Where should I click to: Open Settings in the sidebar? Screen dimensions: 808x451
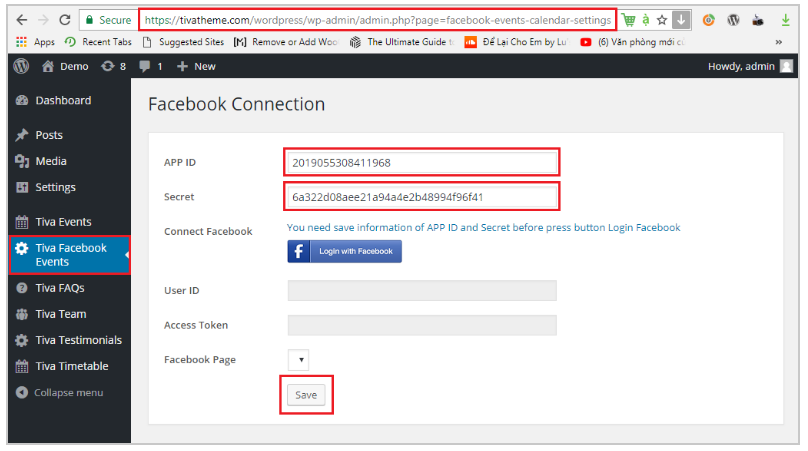[70, 187]
